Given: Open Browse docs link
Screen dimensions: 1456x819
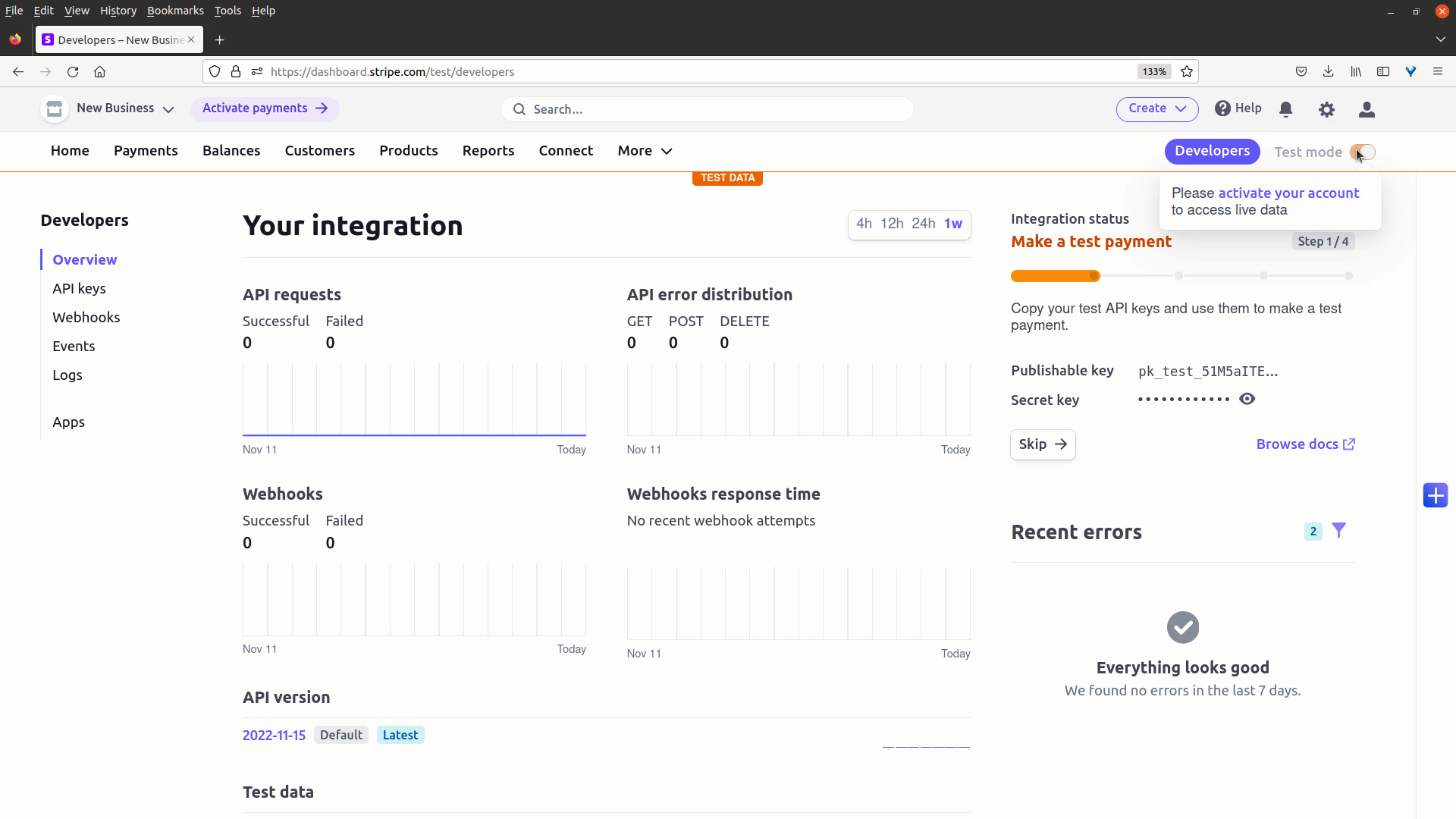Looking at the screenshot, I should 1305,444.
